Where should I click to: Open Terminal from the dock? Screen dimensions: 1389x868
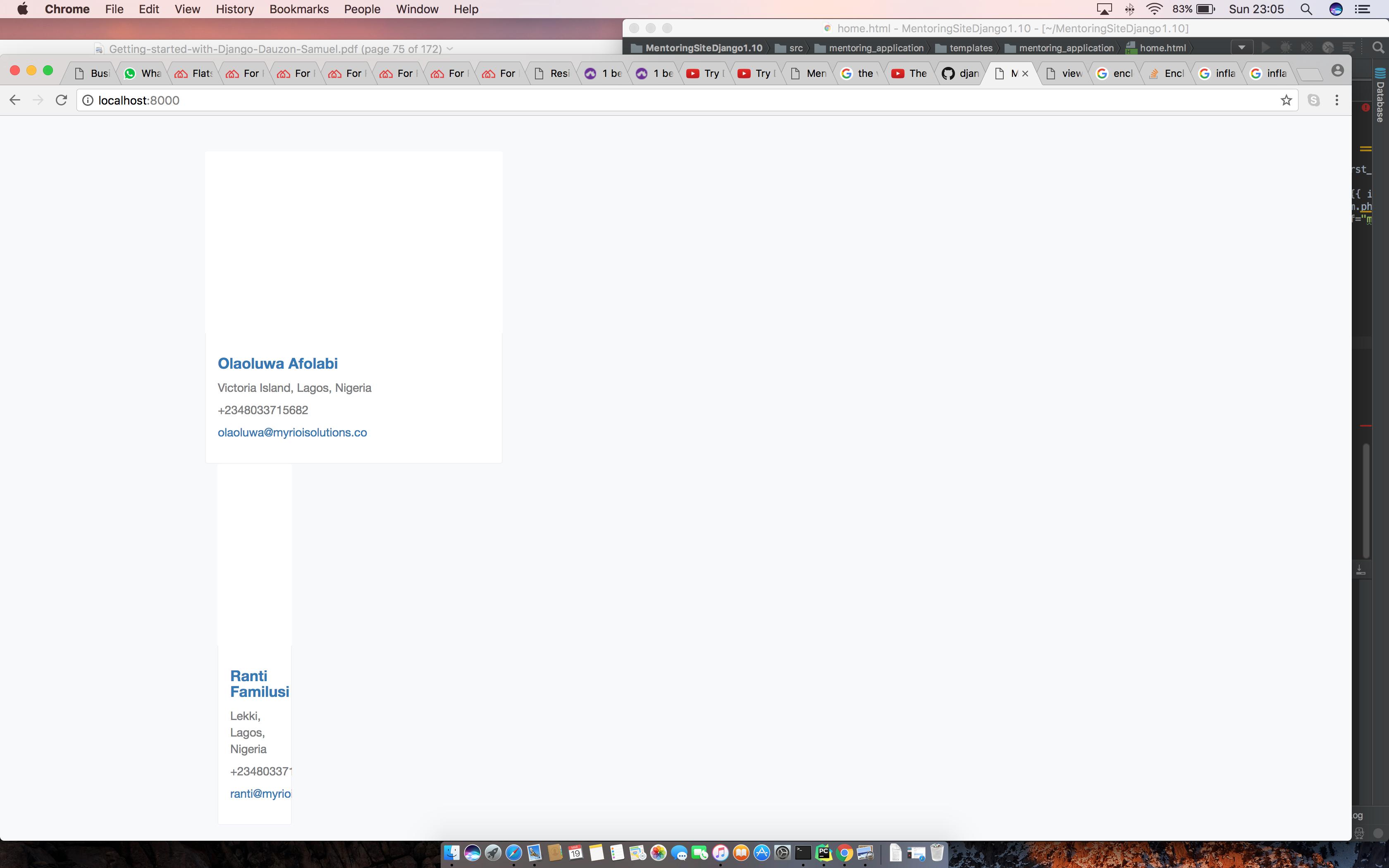tap(803, 853)
